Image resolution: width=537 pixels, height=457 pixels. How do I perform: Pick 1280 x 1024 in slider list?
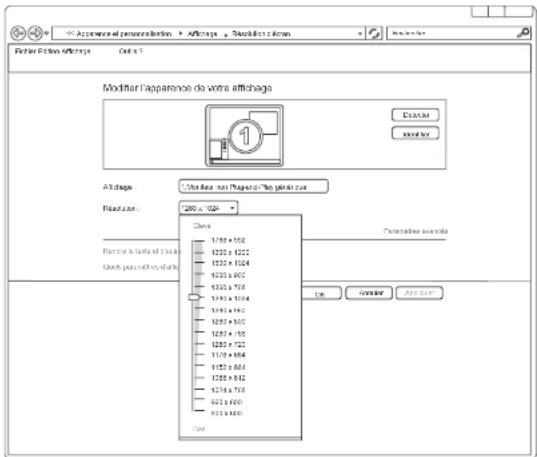(x=230, y=298)
